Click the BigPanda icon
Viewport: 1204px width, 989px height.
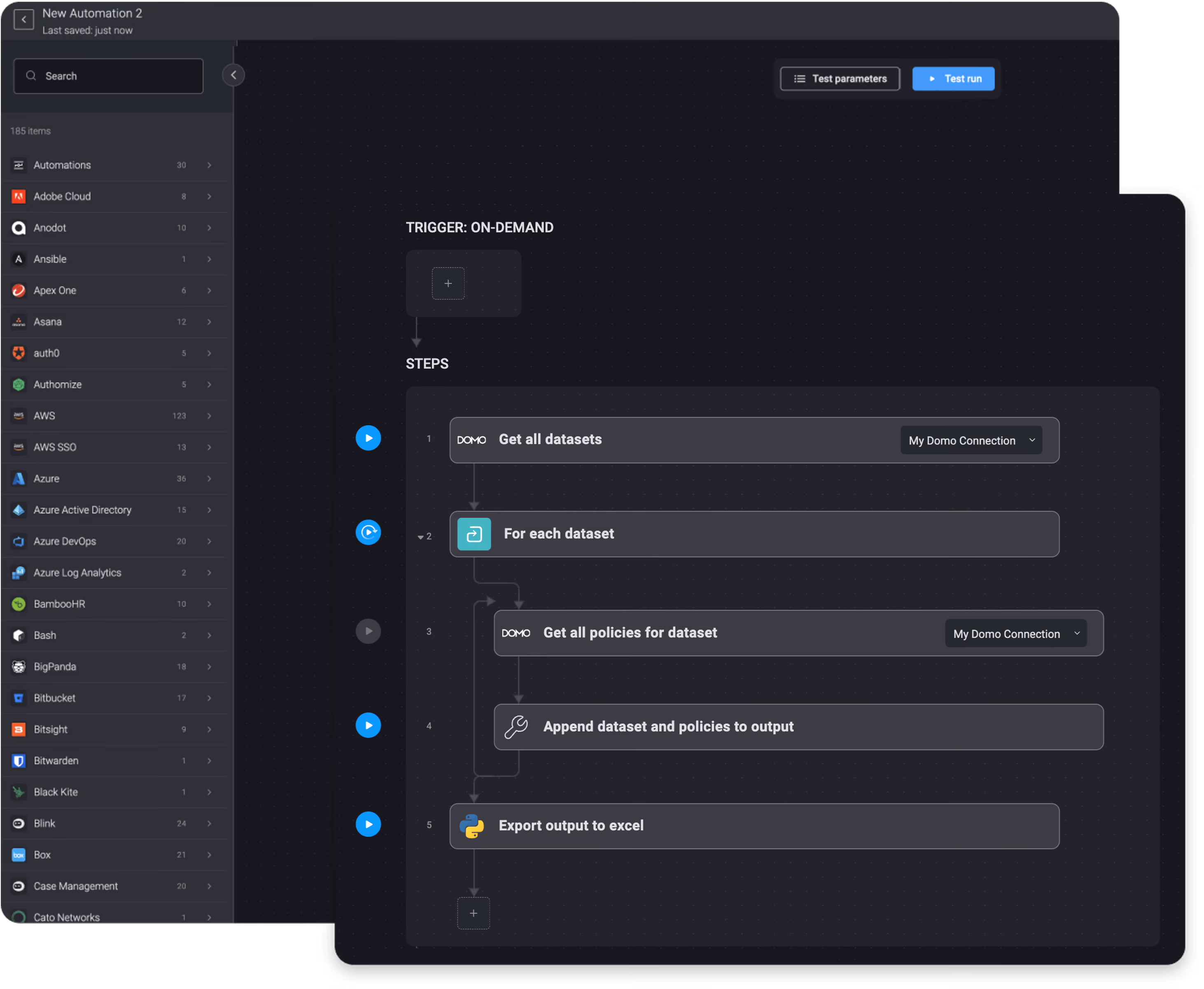tap(19, 666)
